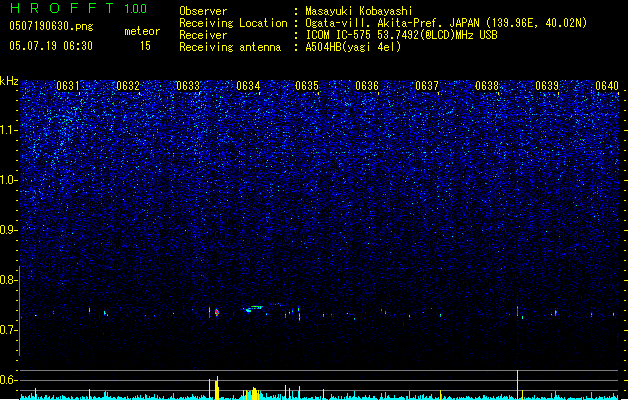Click the A504HB(yagi 4el) antenna text
Viewport: 629px width, 400px height.
pyautogui.click(x=353, y=47)
